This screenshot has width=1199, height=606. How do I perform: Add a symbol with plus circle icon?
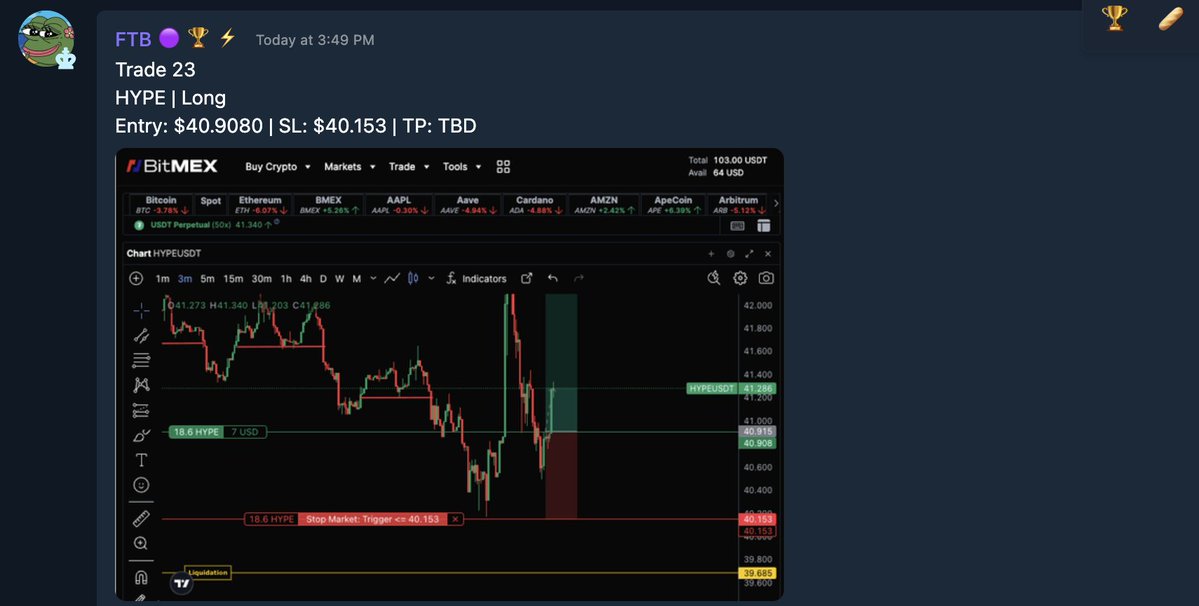[136, 279]
